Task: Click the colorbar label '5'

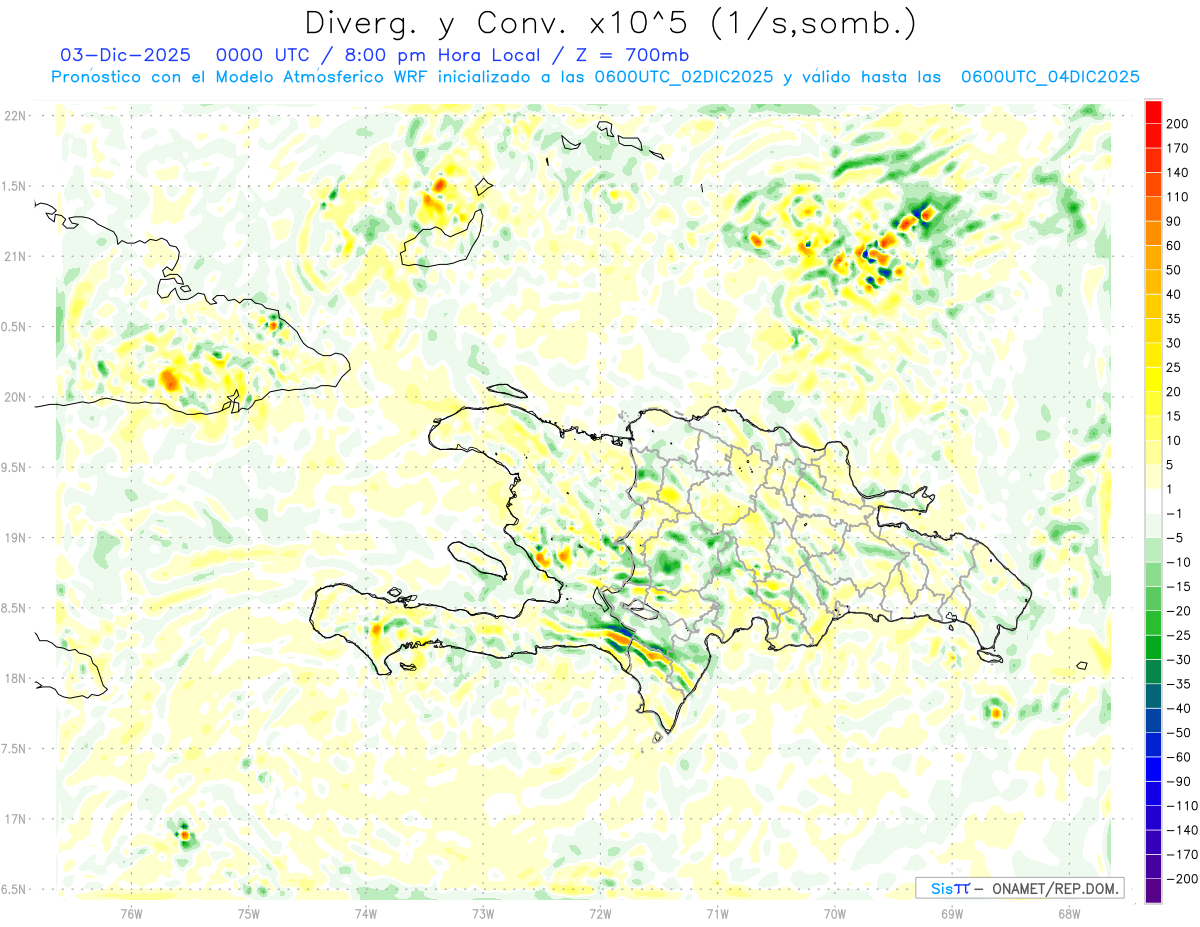Action: (1171, 465)
